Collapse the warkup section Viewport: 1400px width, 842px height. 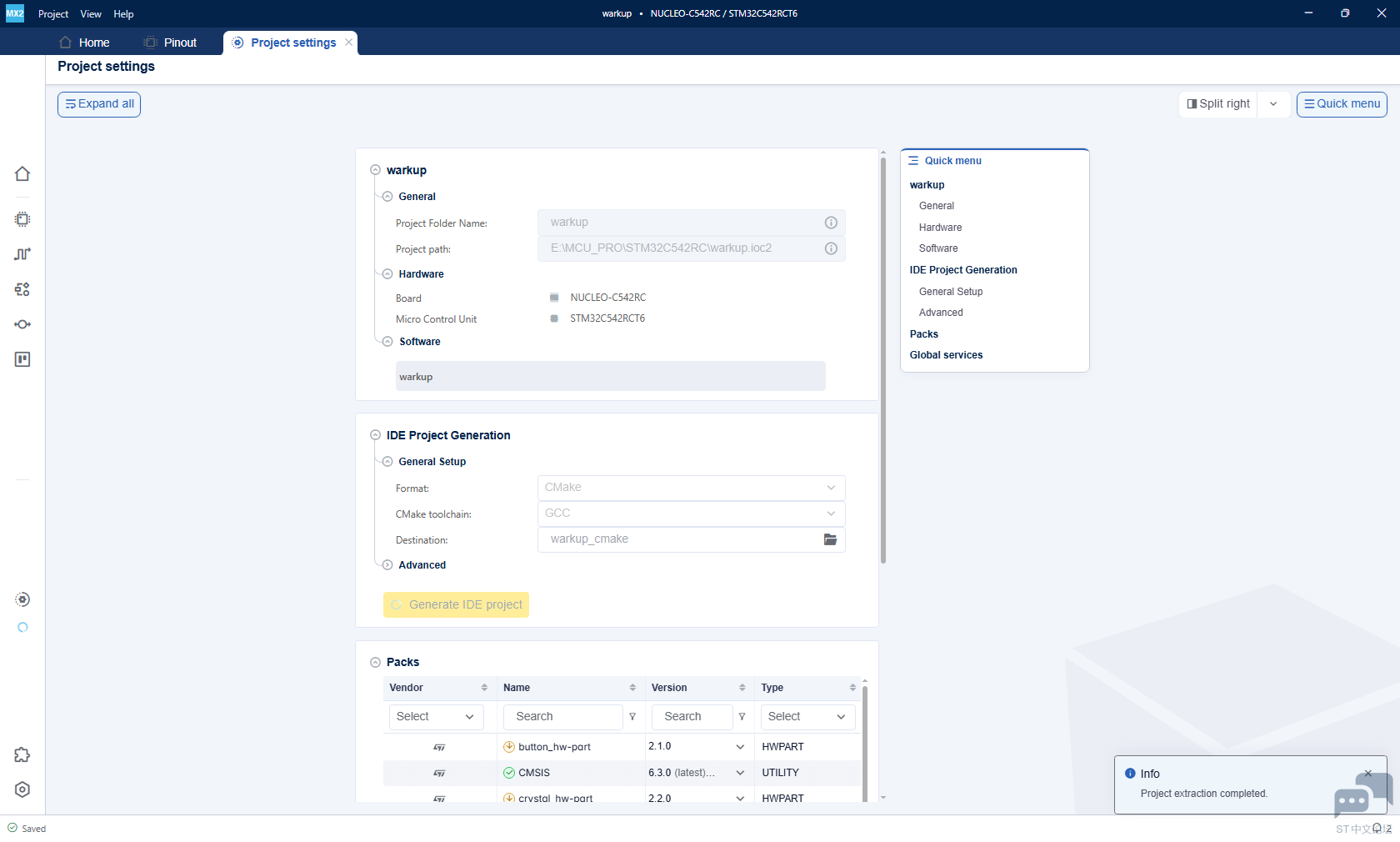pyautogui.click(x=375, y=170)
